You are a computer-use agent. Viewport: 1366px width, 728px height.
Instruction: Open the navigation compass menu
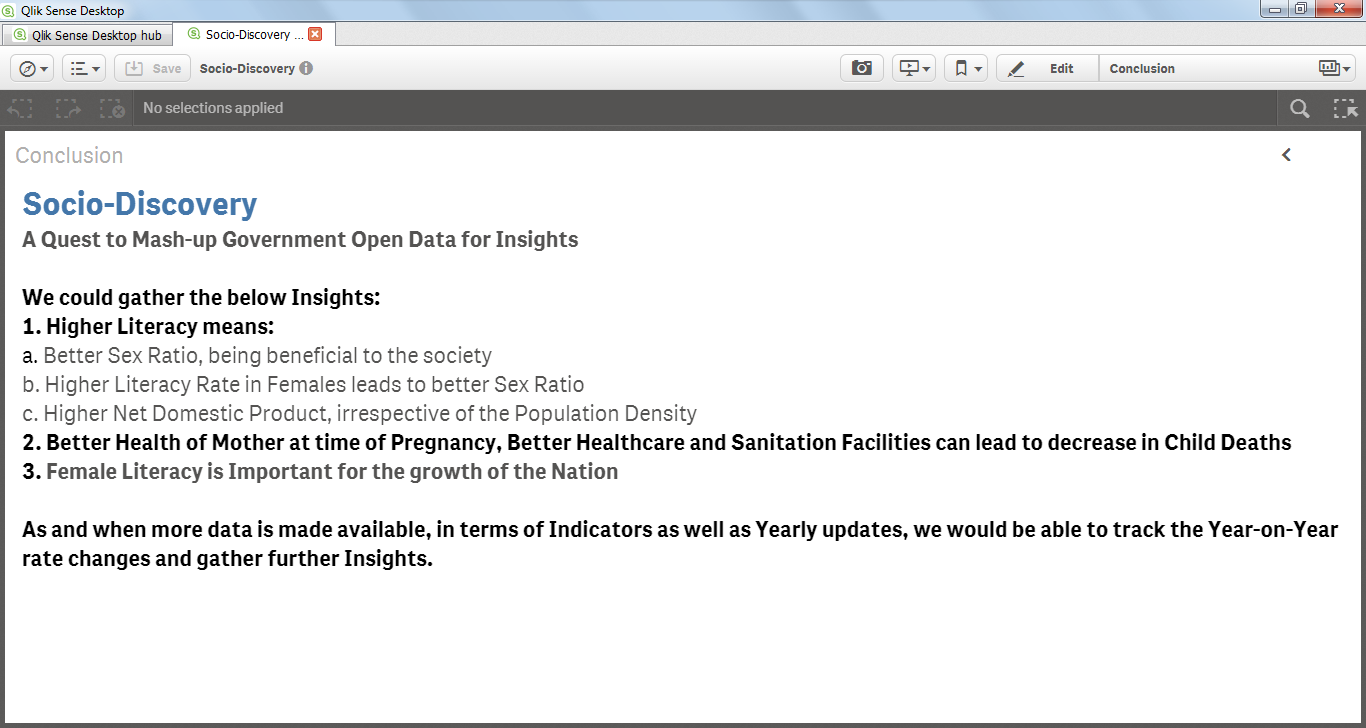click(32, 68)
